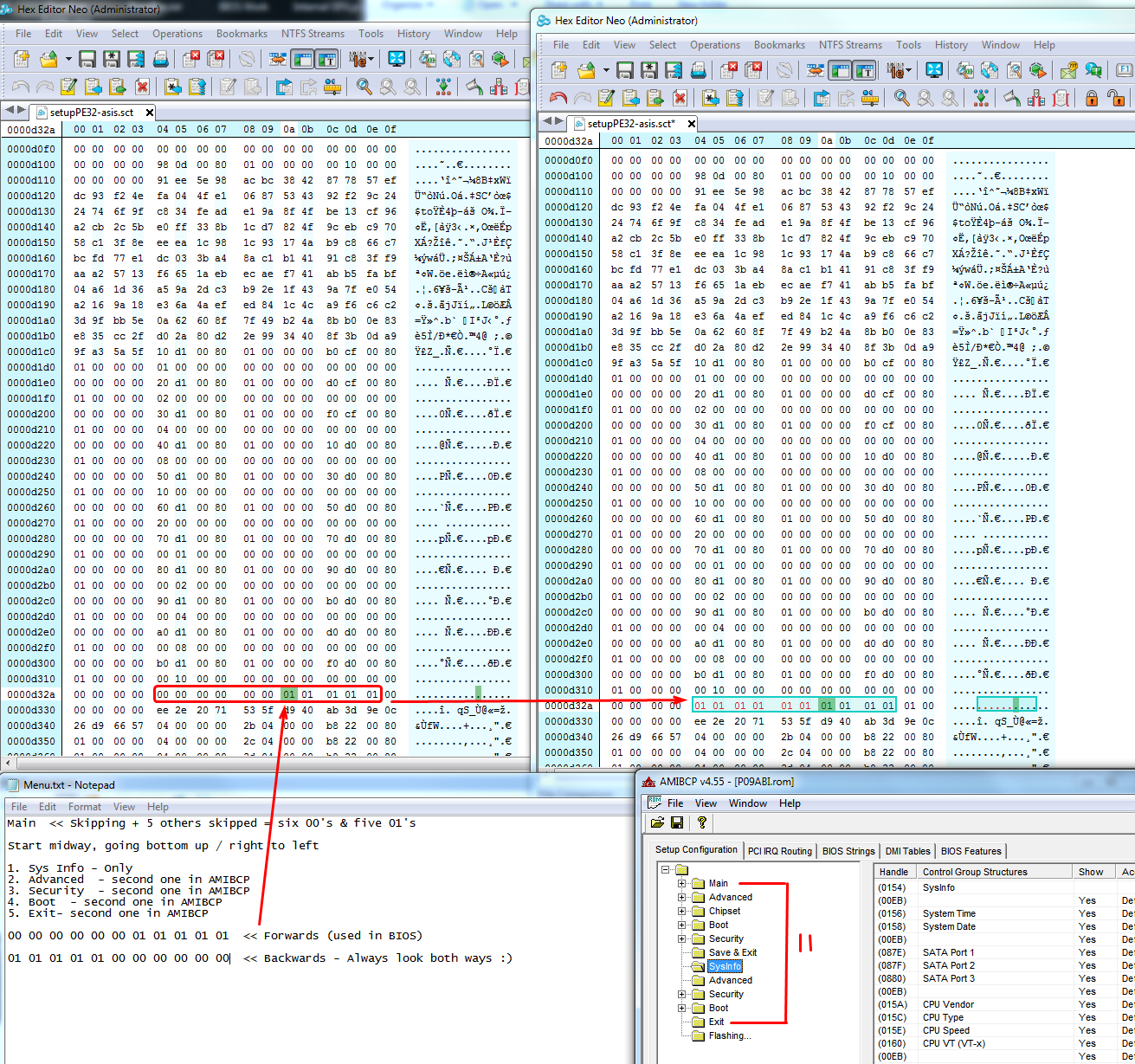The image size is (1135, 1064).
Task: Toggle first window-layout button in right Hex Editor
Action: coord(840,70)
